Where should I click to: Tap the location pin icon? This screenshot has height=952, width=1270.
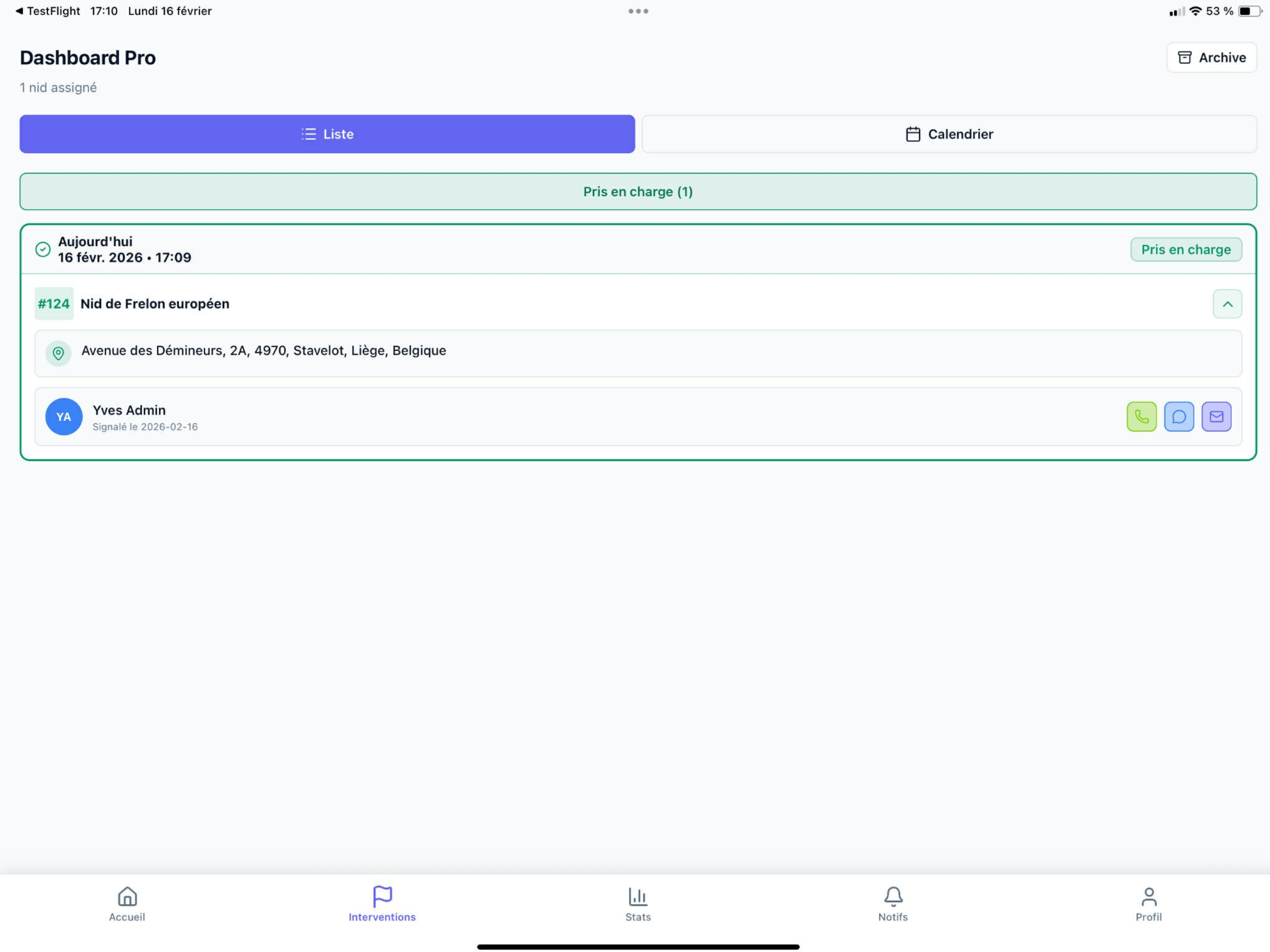point(59,353)
